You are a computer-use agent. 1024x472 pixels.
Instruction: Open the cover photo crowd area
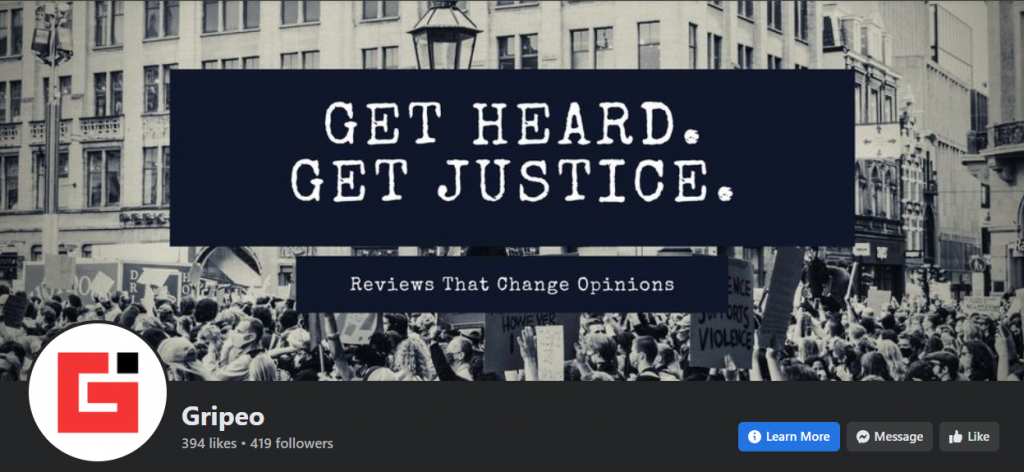tap(512, 346)
